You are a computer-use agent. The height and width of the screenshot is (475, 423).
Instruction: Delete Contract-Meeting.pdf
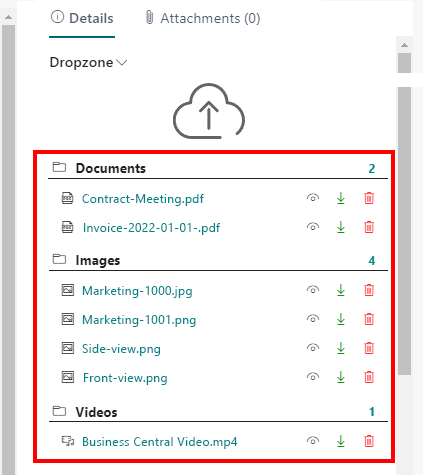coord(369,198)
